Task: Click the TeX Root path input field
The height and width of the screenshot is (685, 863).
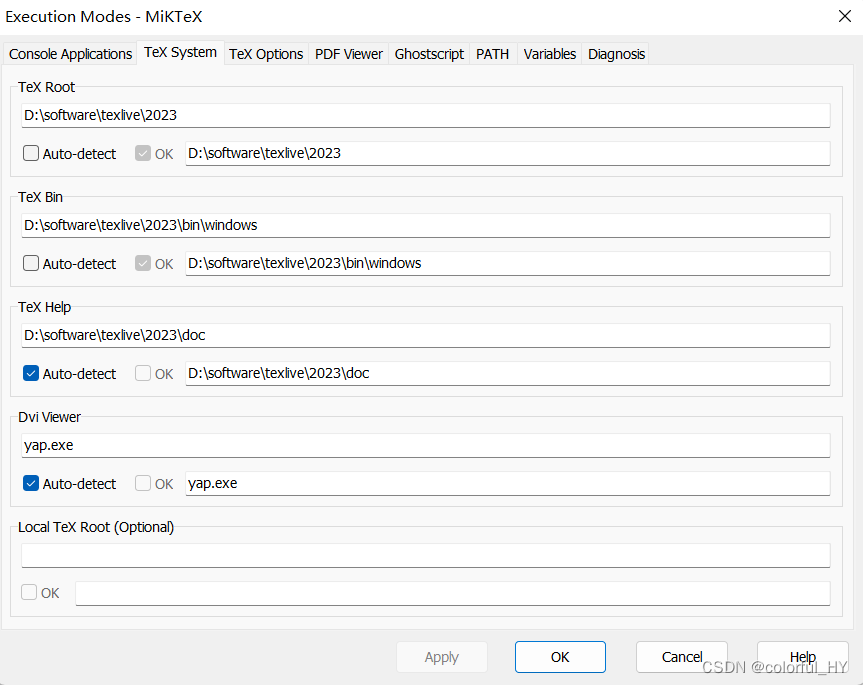Action: tap(425, 115)
